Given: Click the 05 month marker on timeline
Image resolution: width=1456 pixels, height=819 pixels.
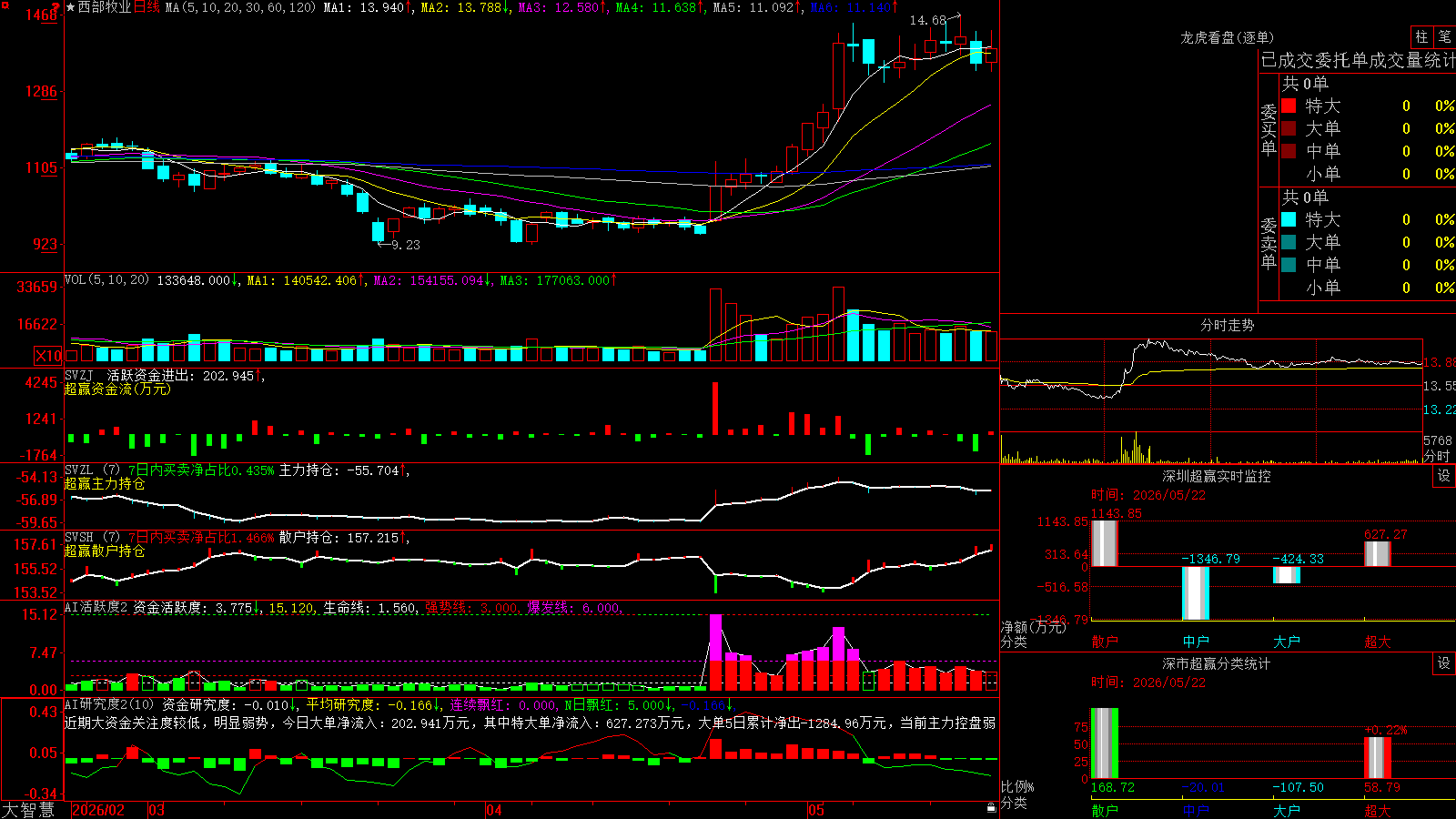Looking at the screenshot, I should (816, 810).
